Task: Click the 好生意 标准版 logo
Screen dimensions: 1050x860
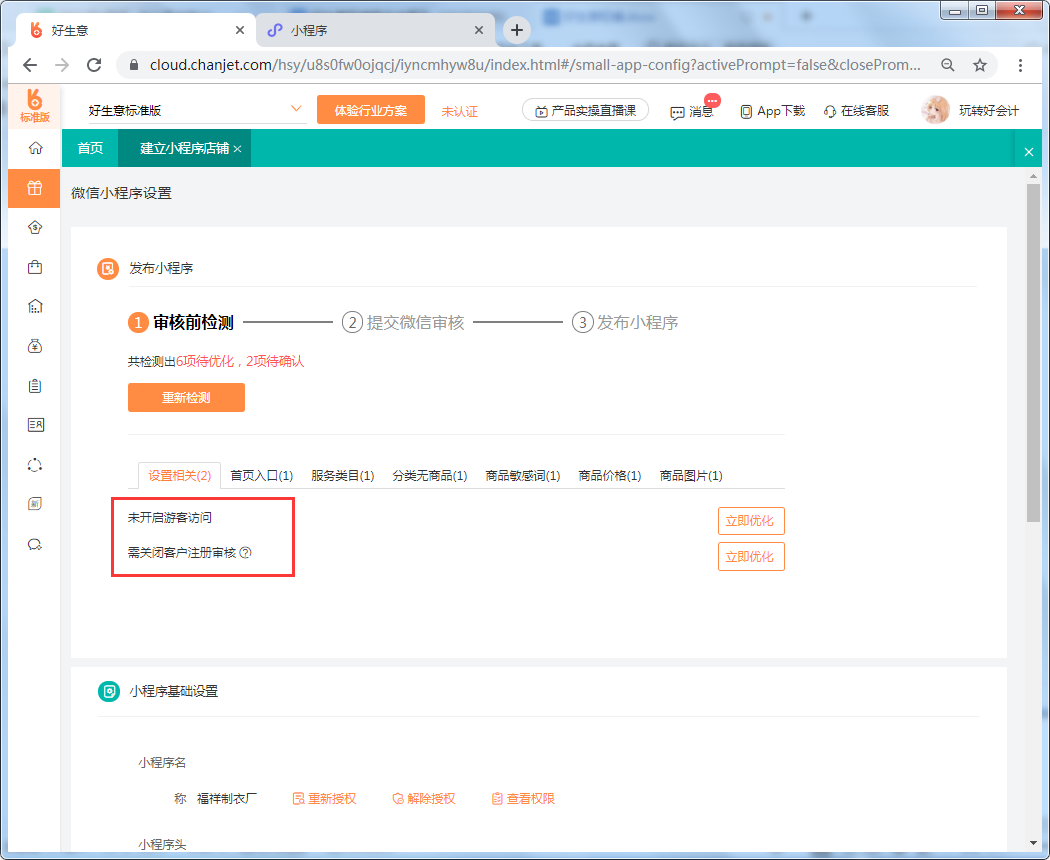Action: (35, 106)
